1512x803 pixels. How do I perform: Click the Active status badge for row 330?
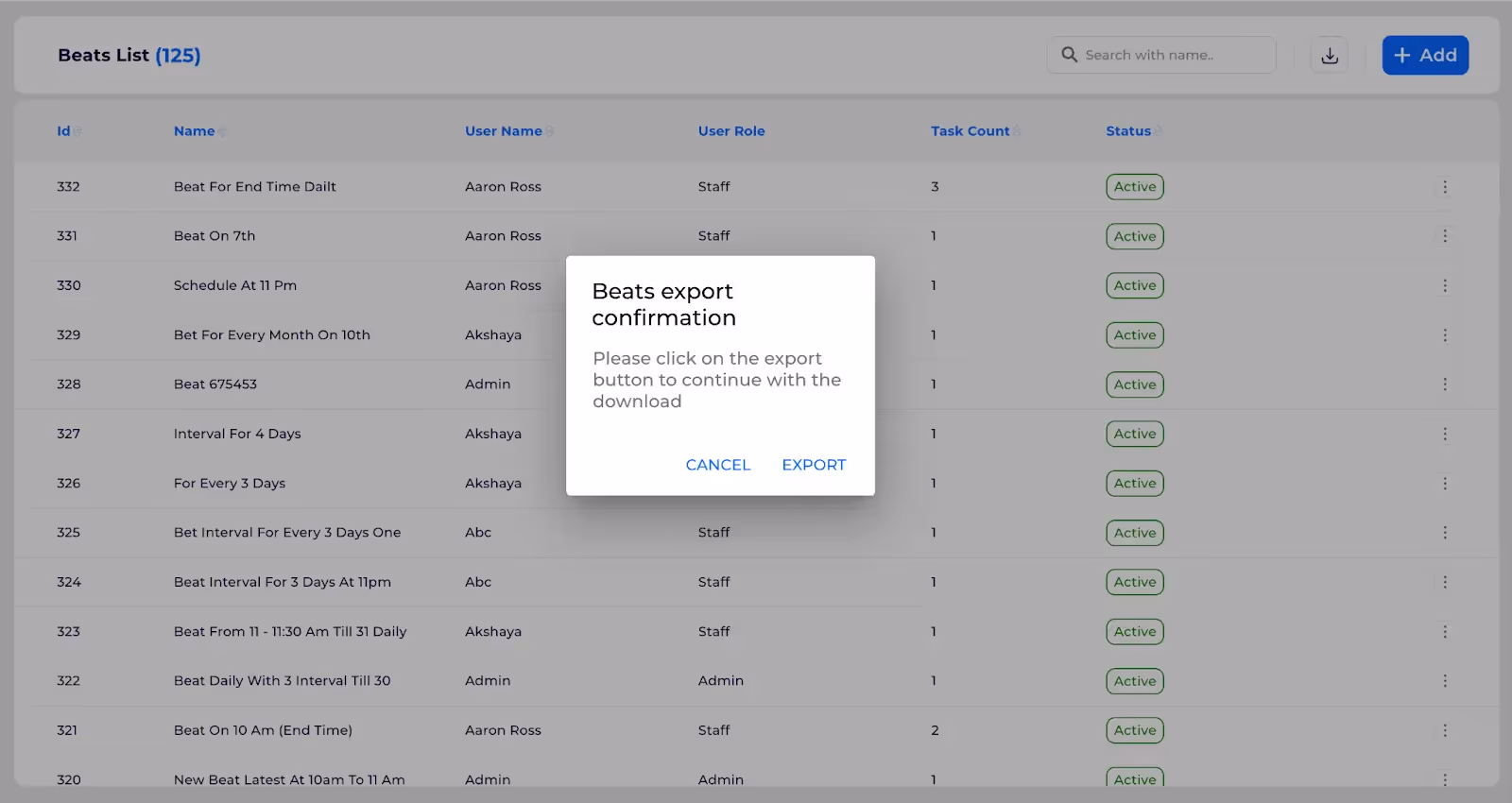click(x=1135, y=285)
